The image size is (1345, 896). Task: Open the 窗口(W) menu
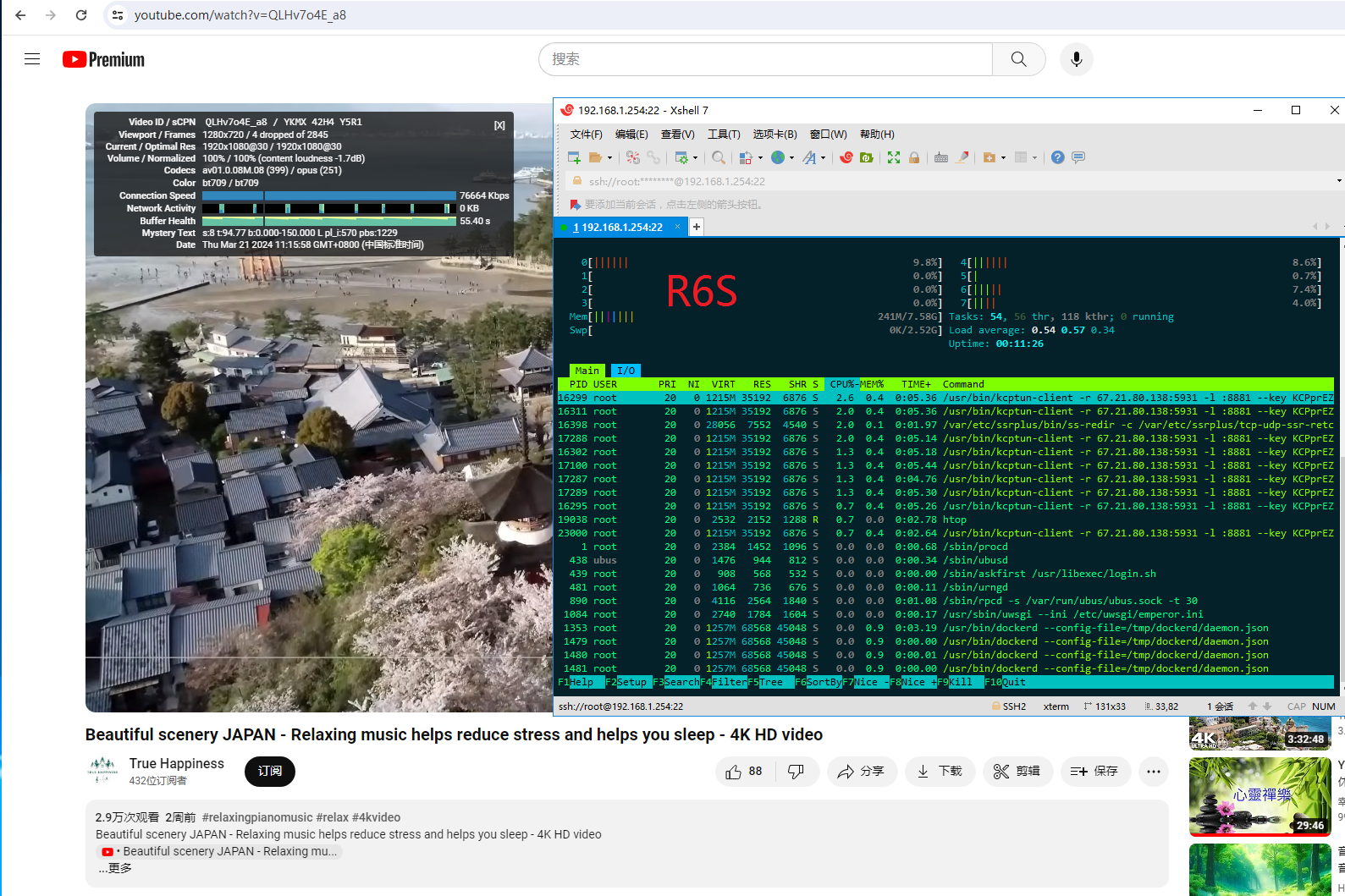(828, 135)
